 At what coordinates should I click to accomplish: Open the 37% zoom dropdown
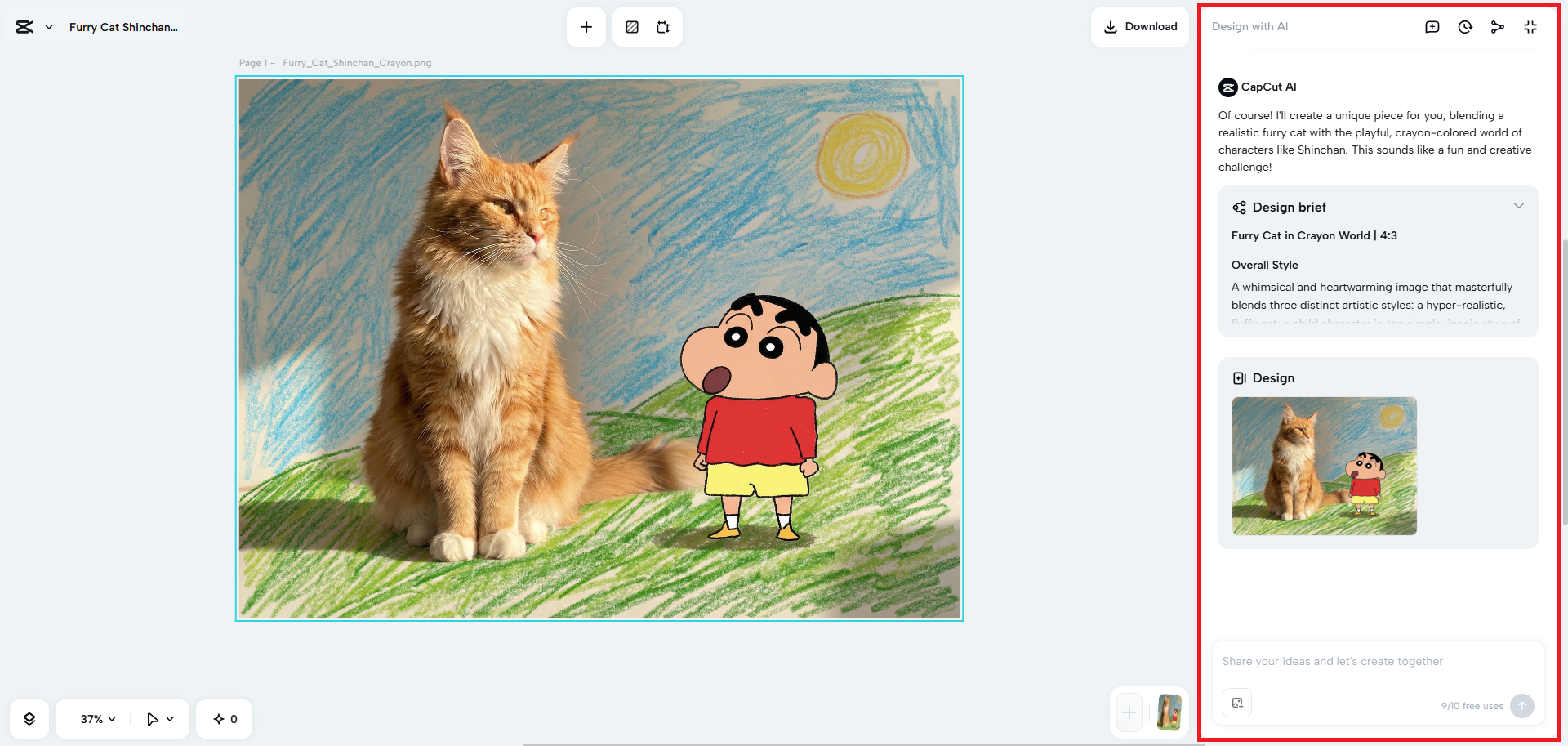[x=98, y=719]
